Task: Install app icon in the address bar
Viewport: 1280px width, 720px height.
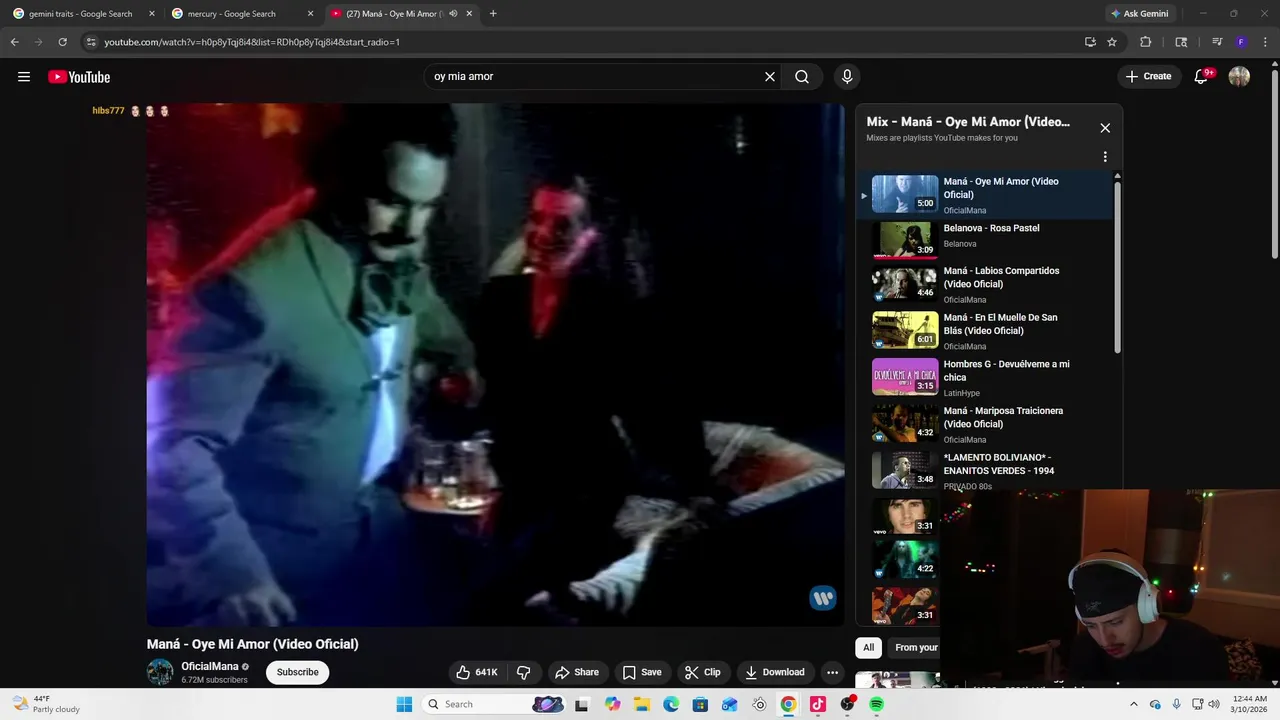Action: [1090, 42]
